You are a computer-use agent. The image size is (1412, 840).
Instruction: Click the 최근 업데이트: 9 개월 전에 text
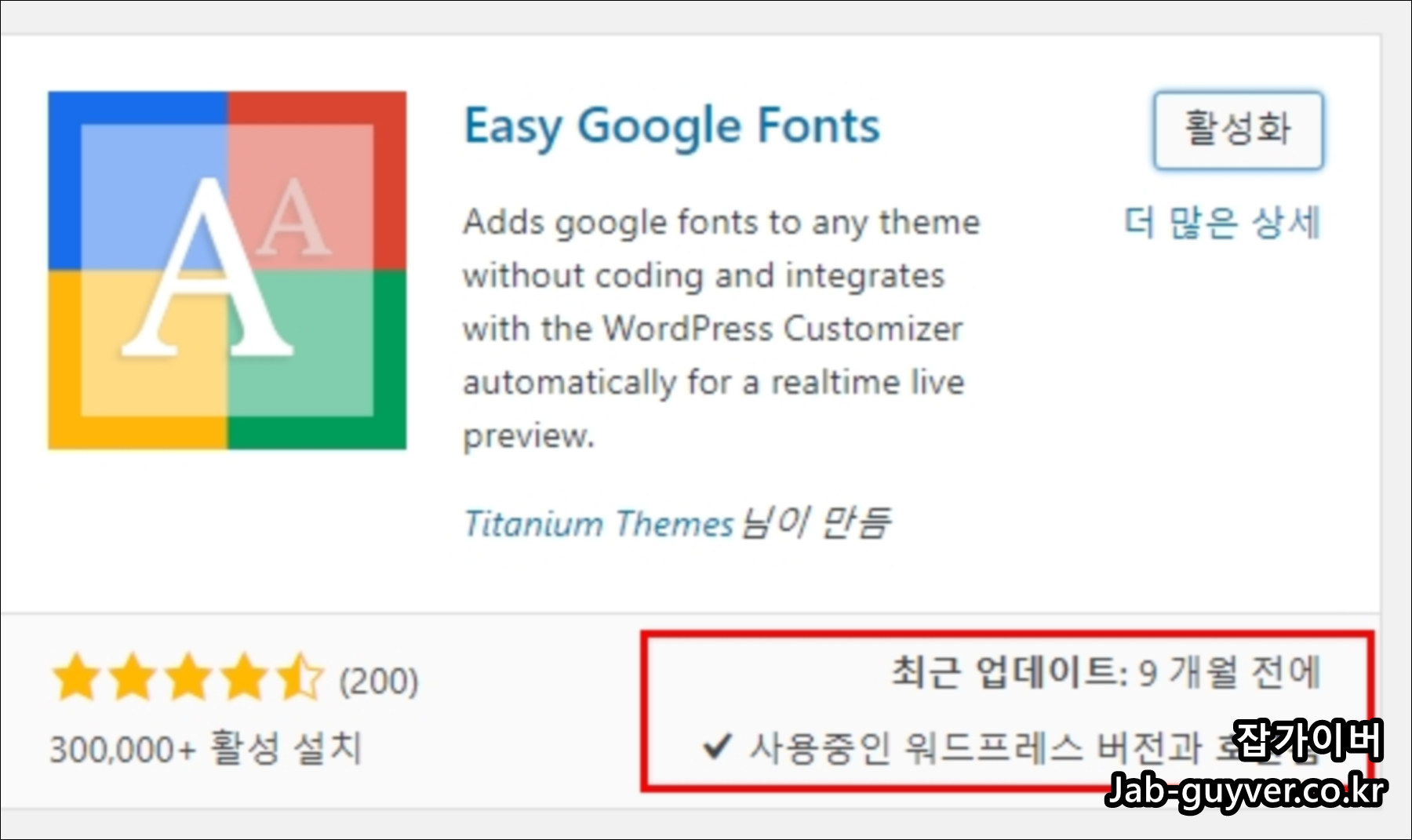coord(1106,672)
